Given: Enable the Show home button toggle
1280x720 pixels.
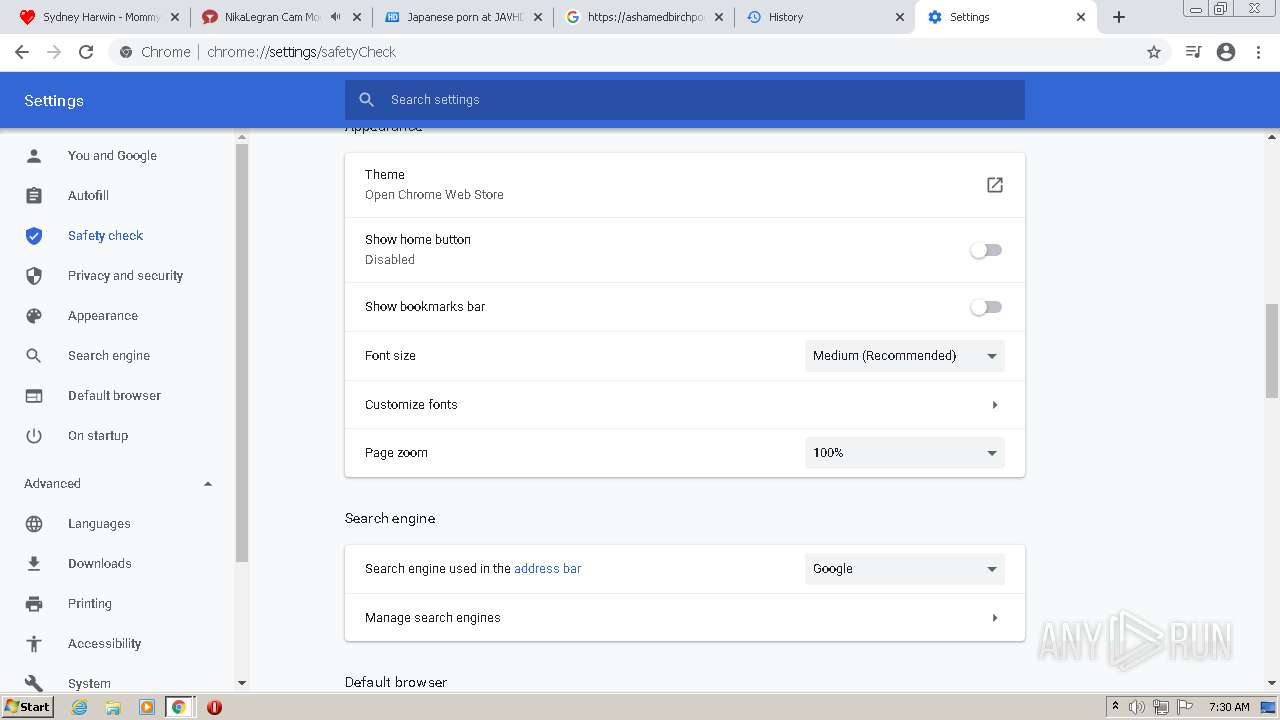Looking at the screenshot, I should tap(986, 250).
